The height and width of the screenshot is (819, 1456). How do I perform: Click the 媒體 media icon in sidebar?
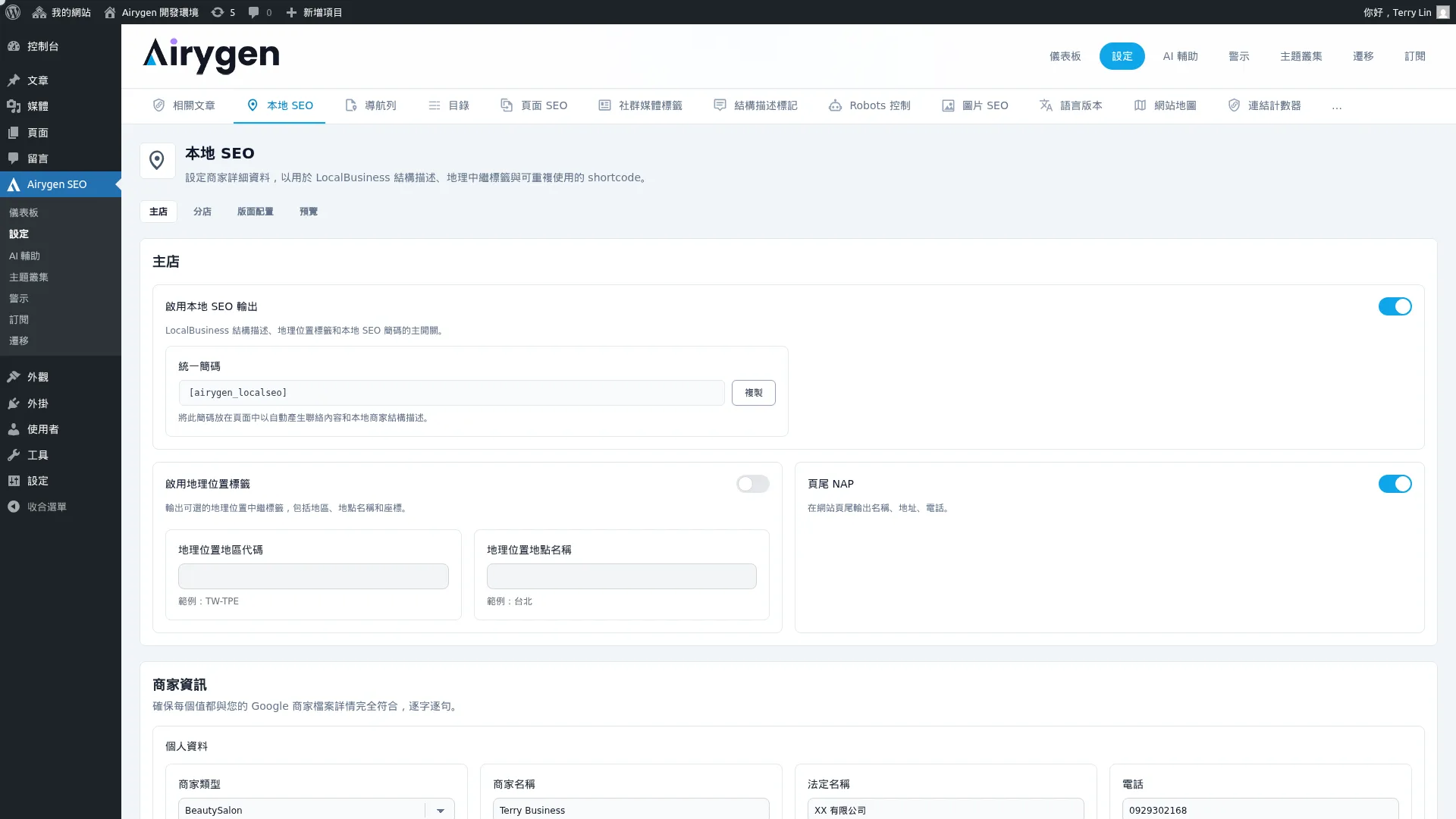[14, 106]
